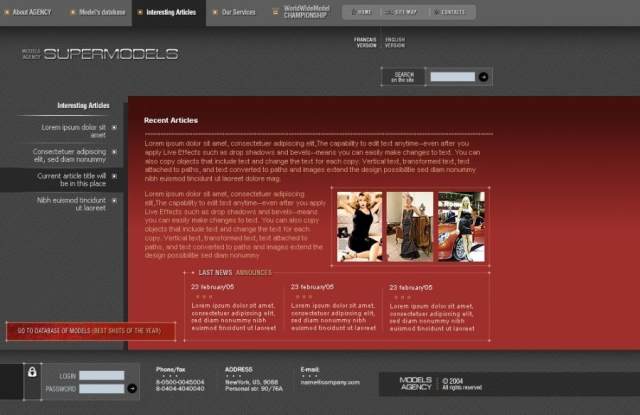Click the ADDRESS text in footer
The image size is (640, 415).
click(239, 369)
